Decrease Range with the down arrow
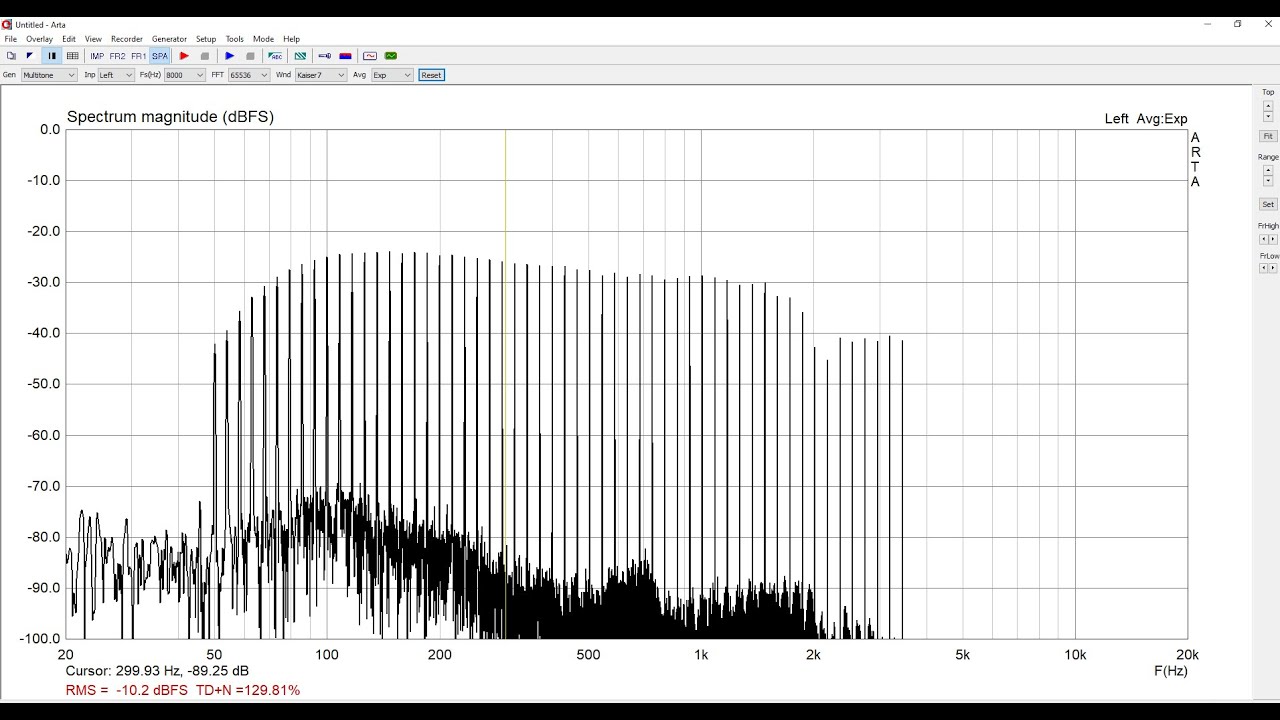The width and height of the screenshot is (1280, 720). (1268, 181)
